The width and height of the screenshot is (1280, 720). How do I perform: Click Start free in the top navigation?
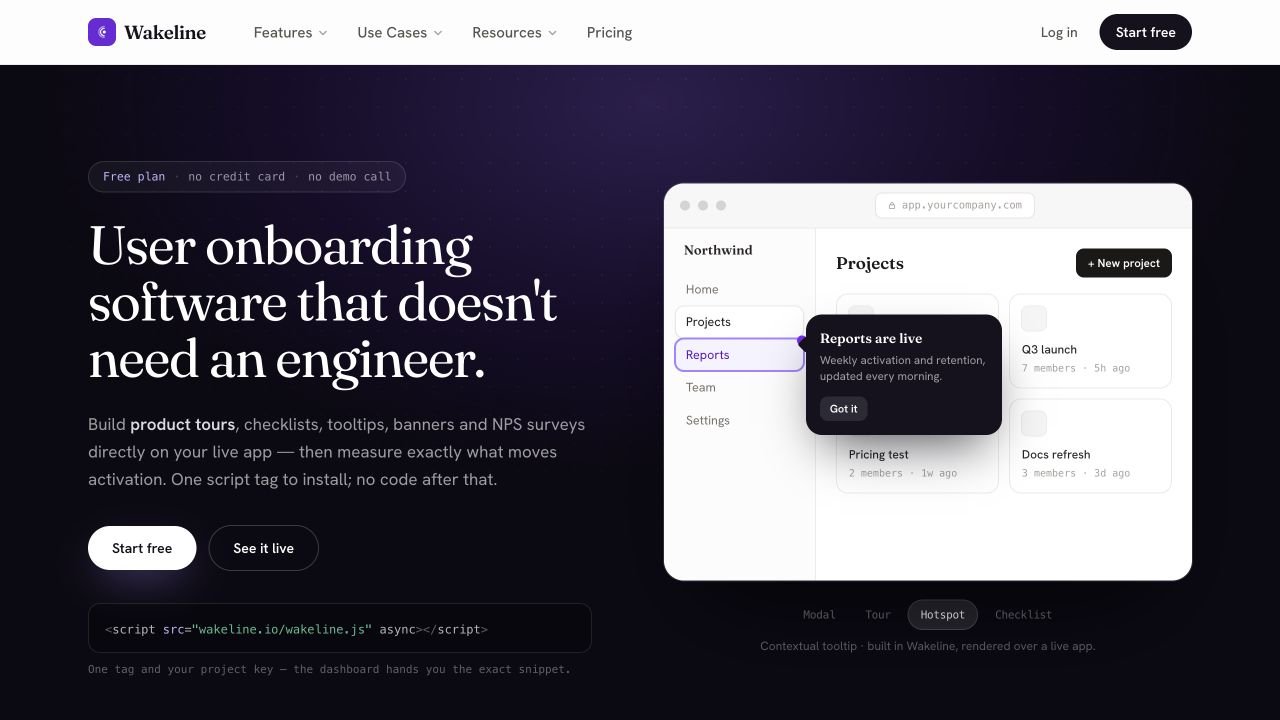[x=1145, y=32]
